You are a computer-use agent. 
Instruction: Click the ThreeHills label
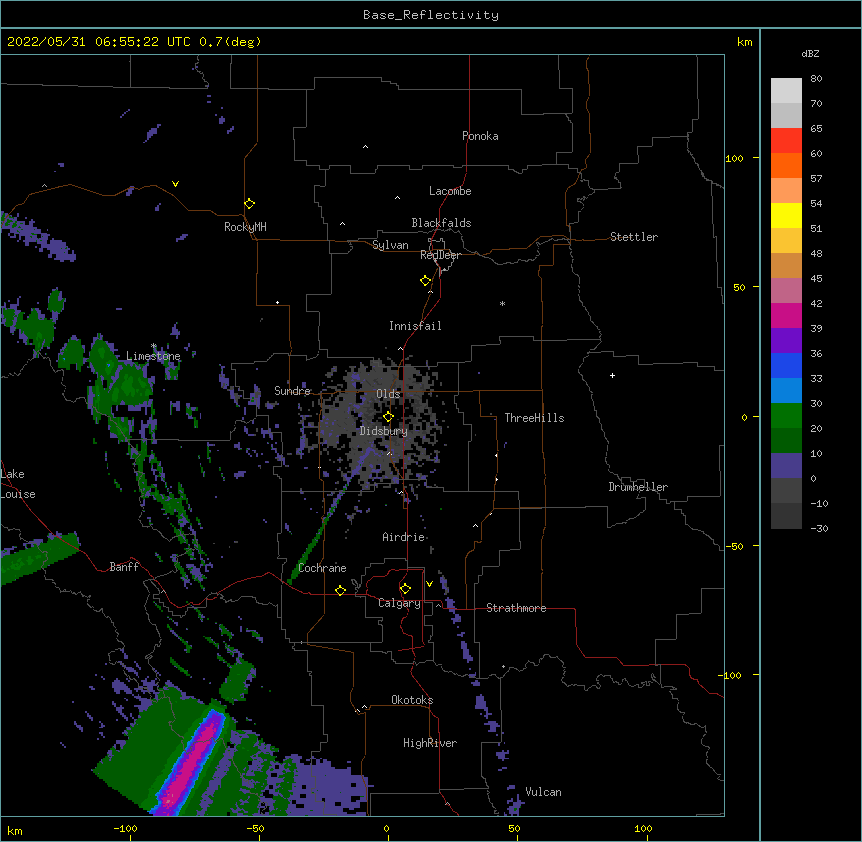click(x=534, y=418)
